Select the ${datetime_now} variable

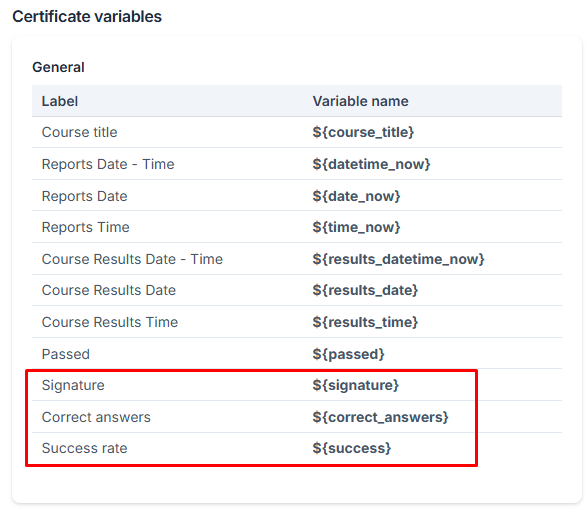coord(371,164)
